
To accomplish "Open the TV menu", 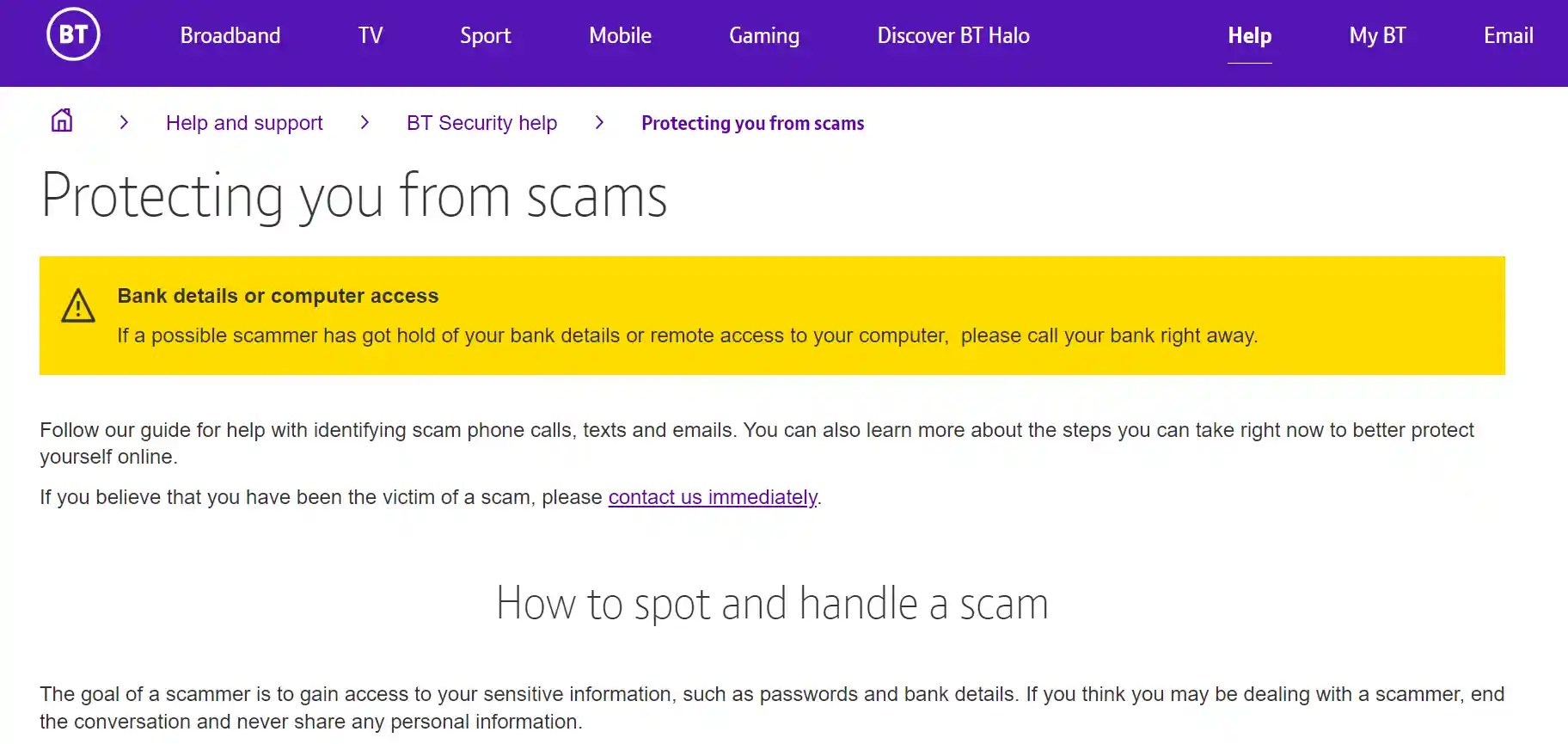I will [370, 36].
